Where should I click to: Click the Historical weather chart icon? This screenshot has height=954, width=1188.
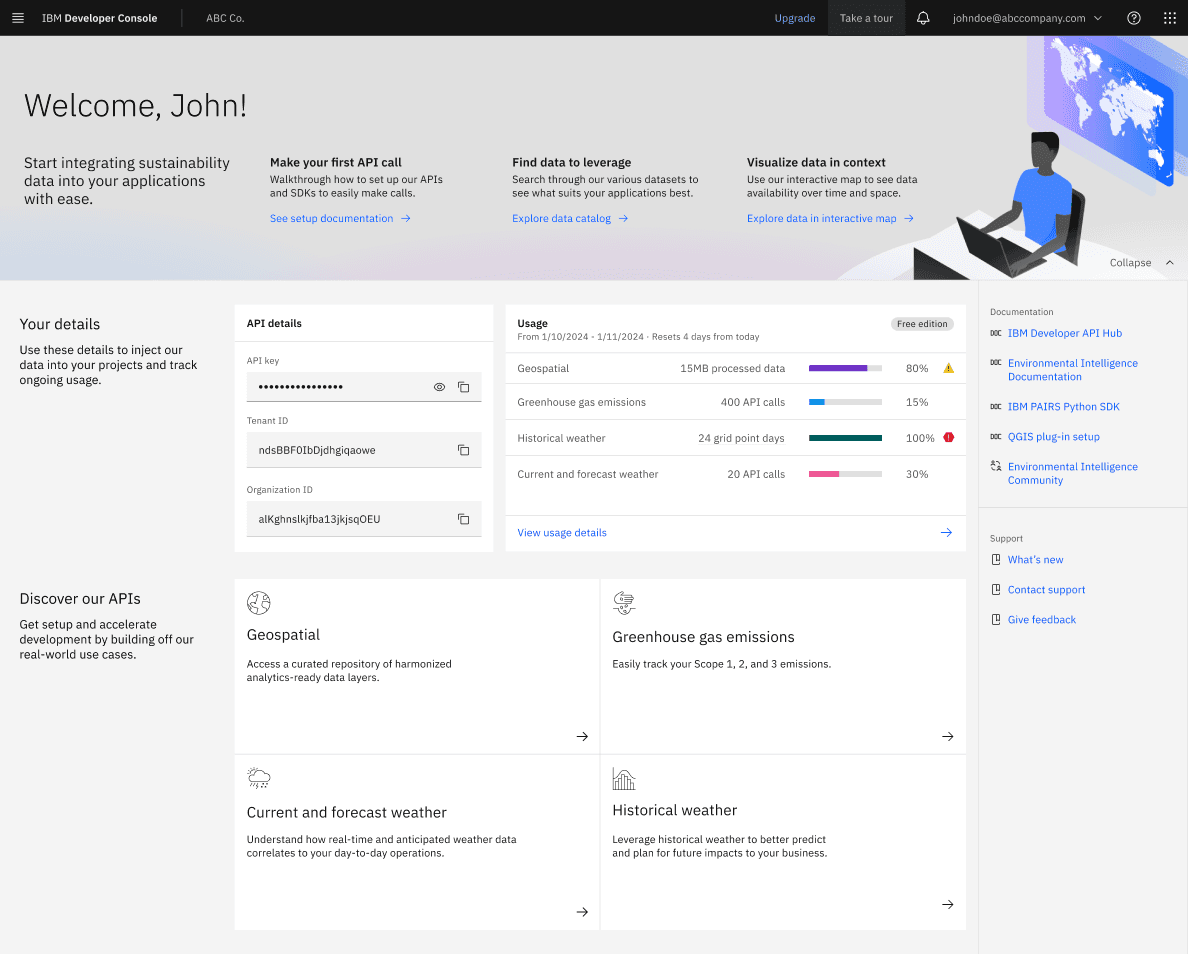pyautogui.click(x=624, y=778)
